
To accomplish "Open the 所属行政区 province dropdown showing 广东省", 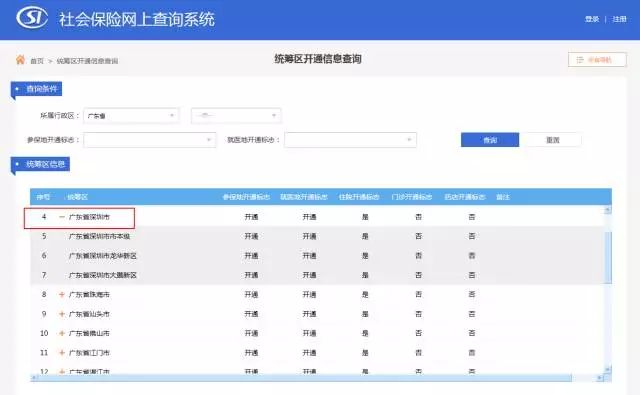I will (x=131, y=116).
